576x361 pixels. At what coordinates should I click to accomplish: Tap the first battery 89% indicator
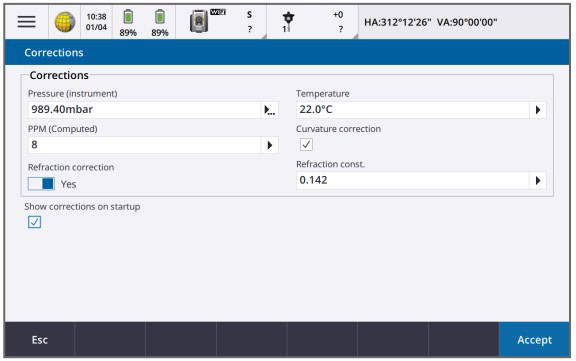128,23
